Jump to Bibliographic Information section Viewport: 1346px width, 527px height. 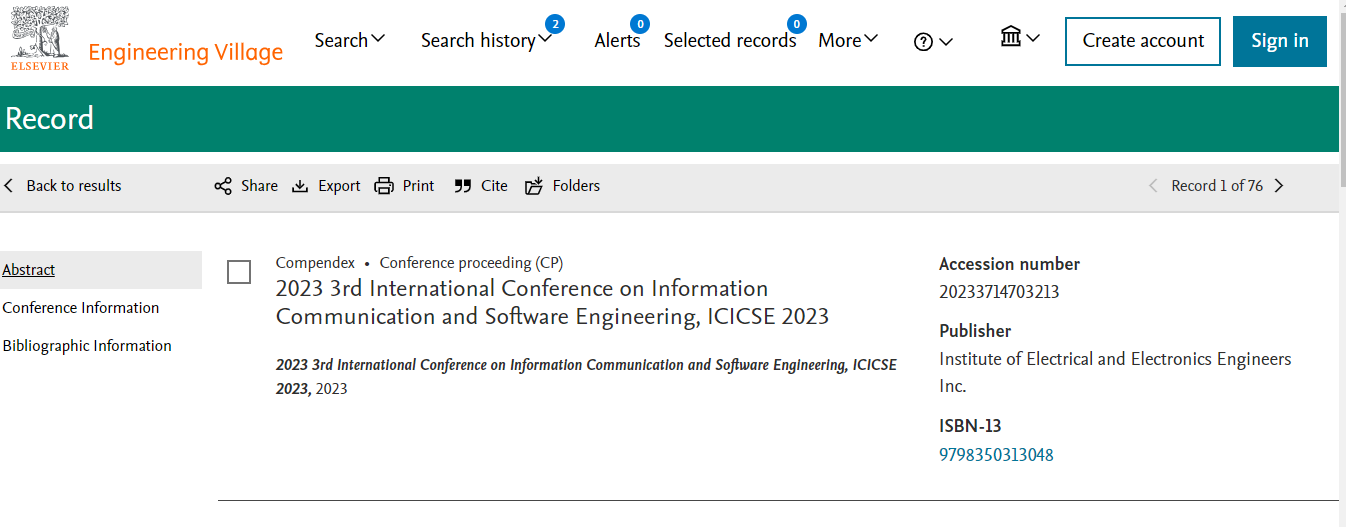coord(87,346)
